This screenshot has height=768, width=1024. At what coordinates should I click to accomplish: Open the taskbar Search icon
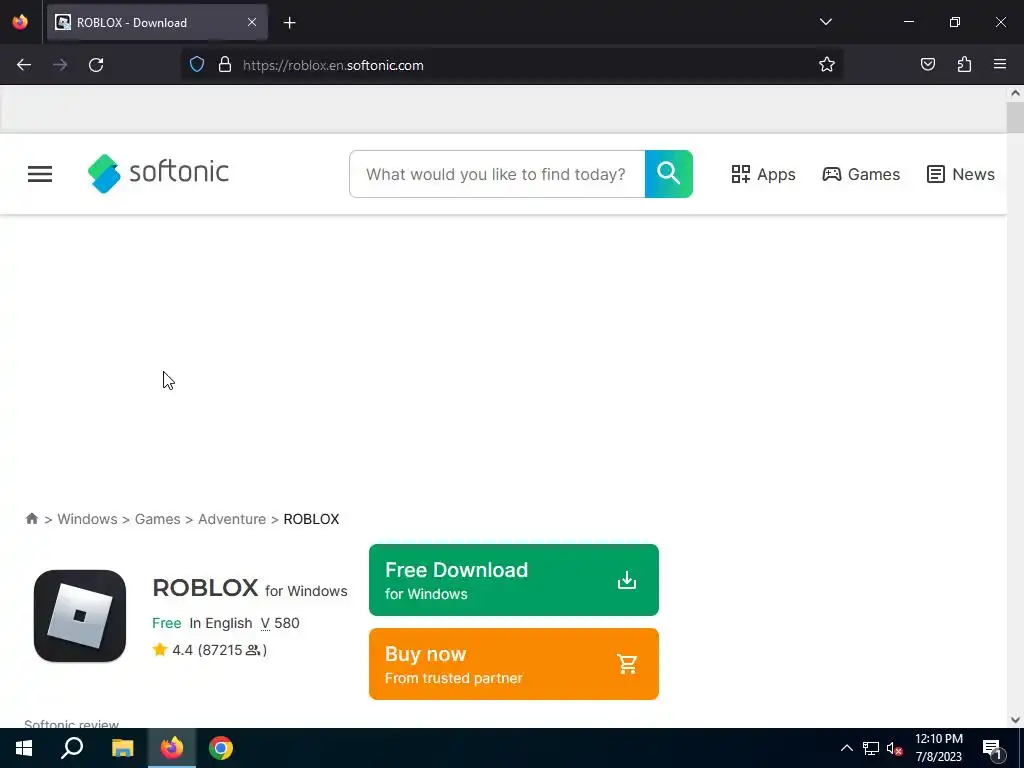(x=72, y=748)
